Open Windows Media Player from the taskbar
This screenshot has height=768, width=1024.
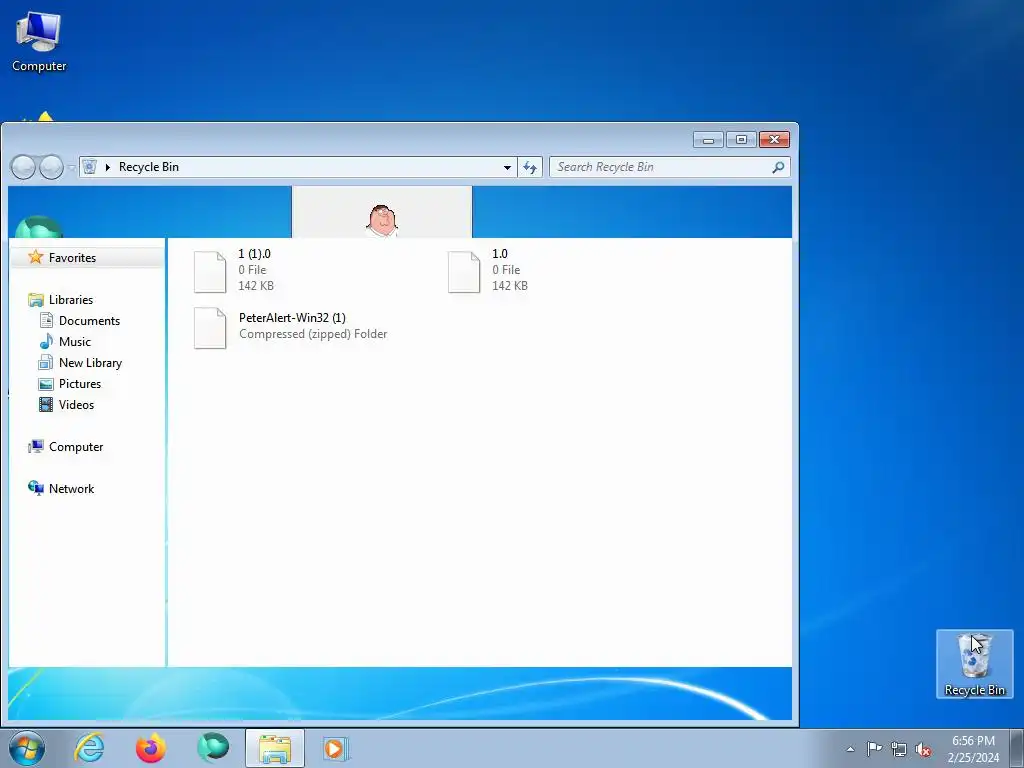pyautogui.click(x=336, y=748)
